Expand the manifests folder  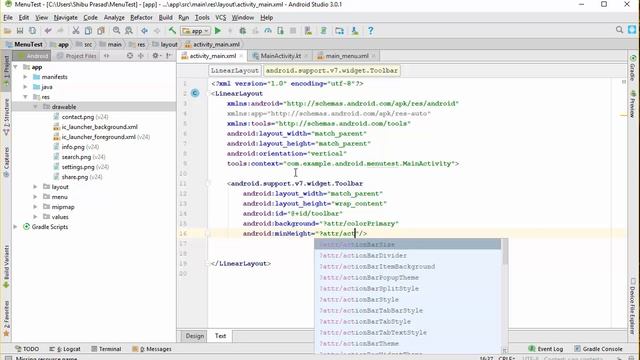25,77
